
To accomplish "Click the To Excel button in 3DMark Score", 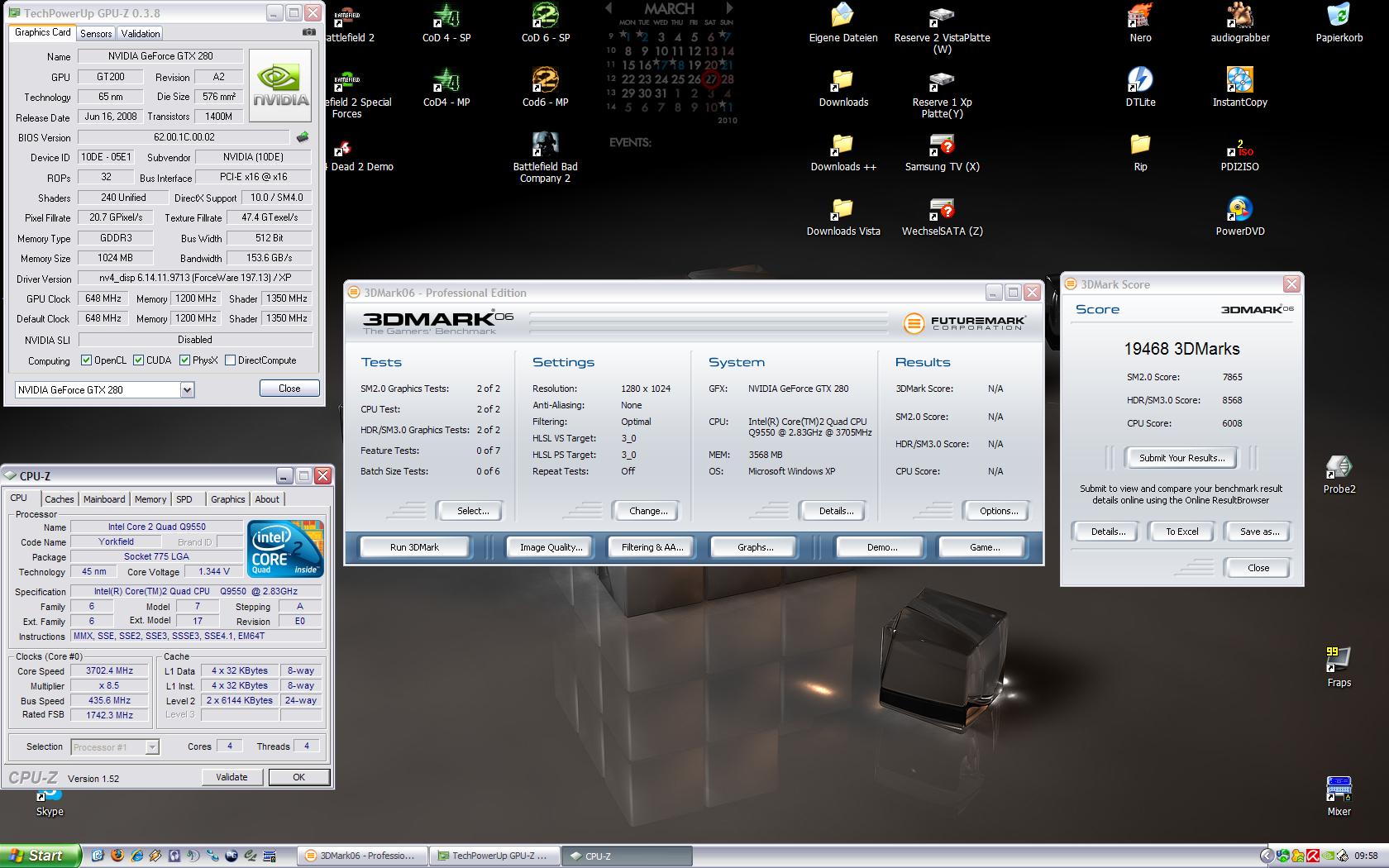I will [x=1182, y=532].
